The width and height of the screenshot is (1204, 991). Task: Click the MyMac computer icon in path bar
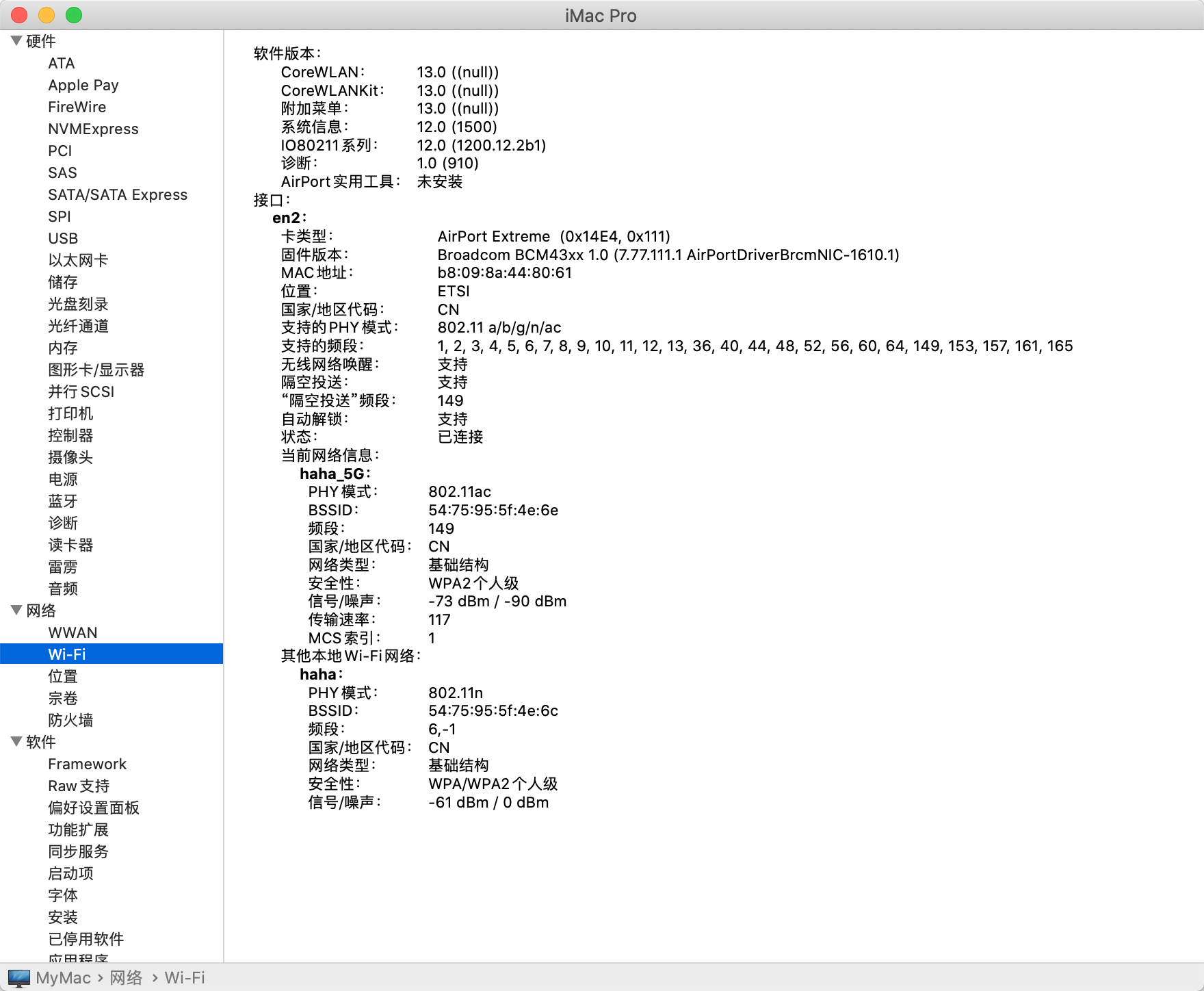pos(19,978)
